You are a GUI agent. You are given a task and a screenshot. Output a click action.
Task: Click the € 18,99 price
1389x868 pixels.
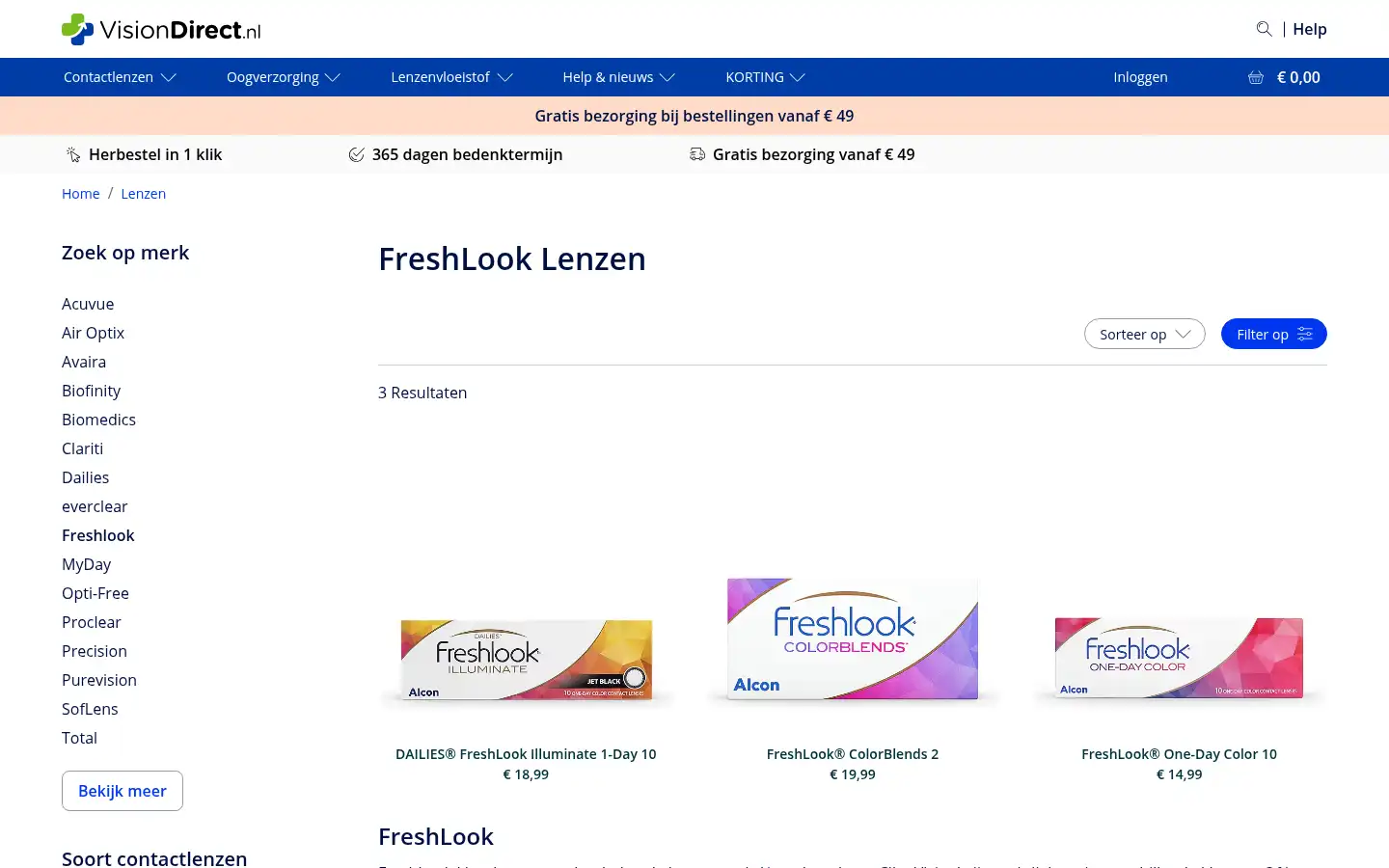(x=526, y=774)
